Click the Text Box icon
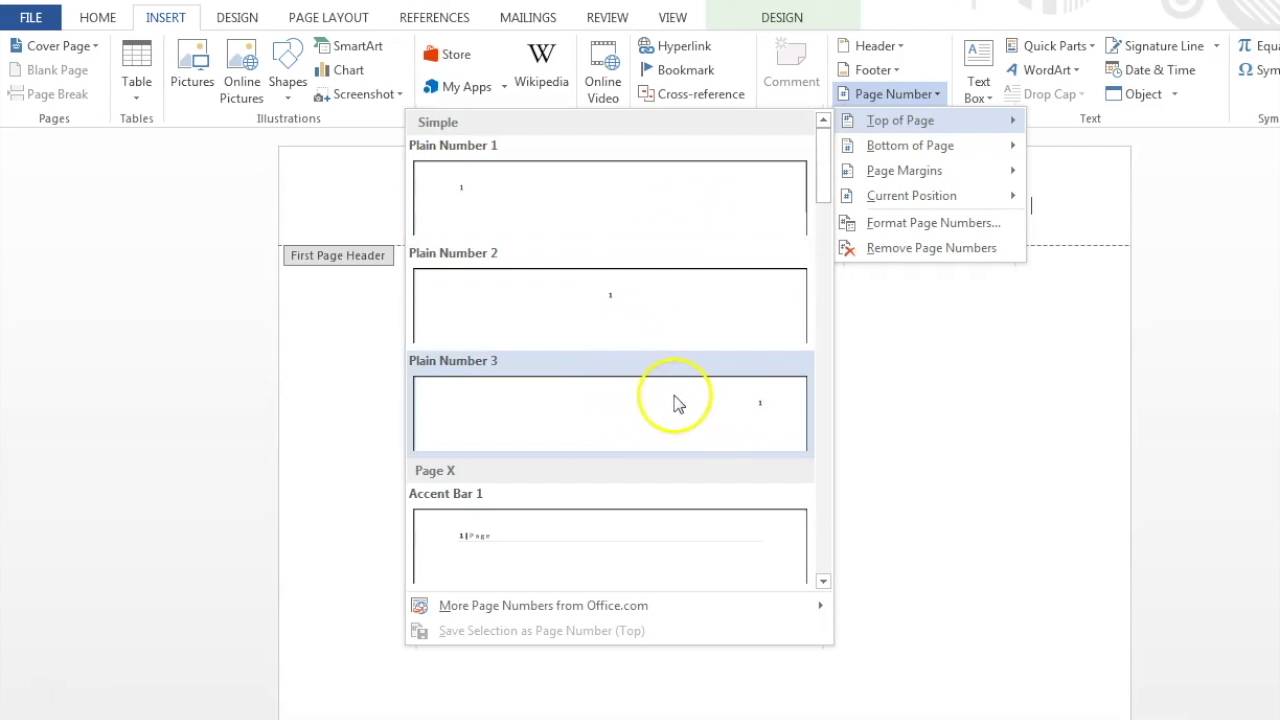1280x720 pixels. pyautogui.click(x=978, y=56)
